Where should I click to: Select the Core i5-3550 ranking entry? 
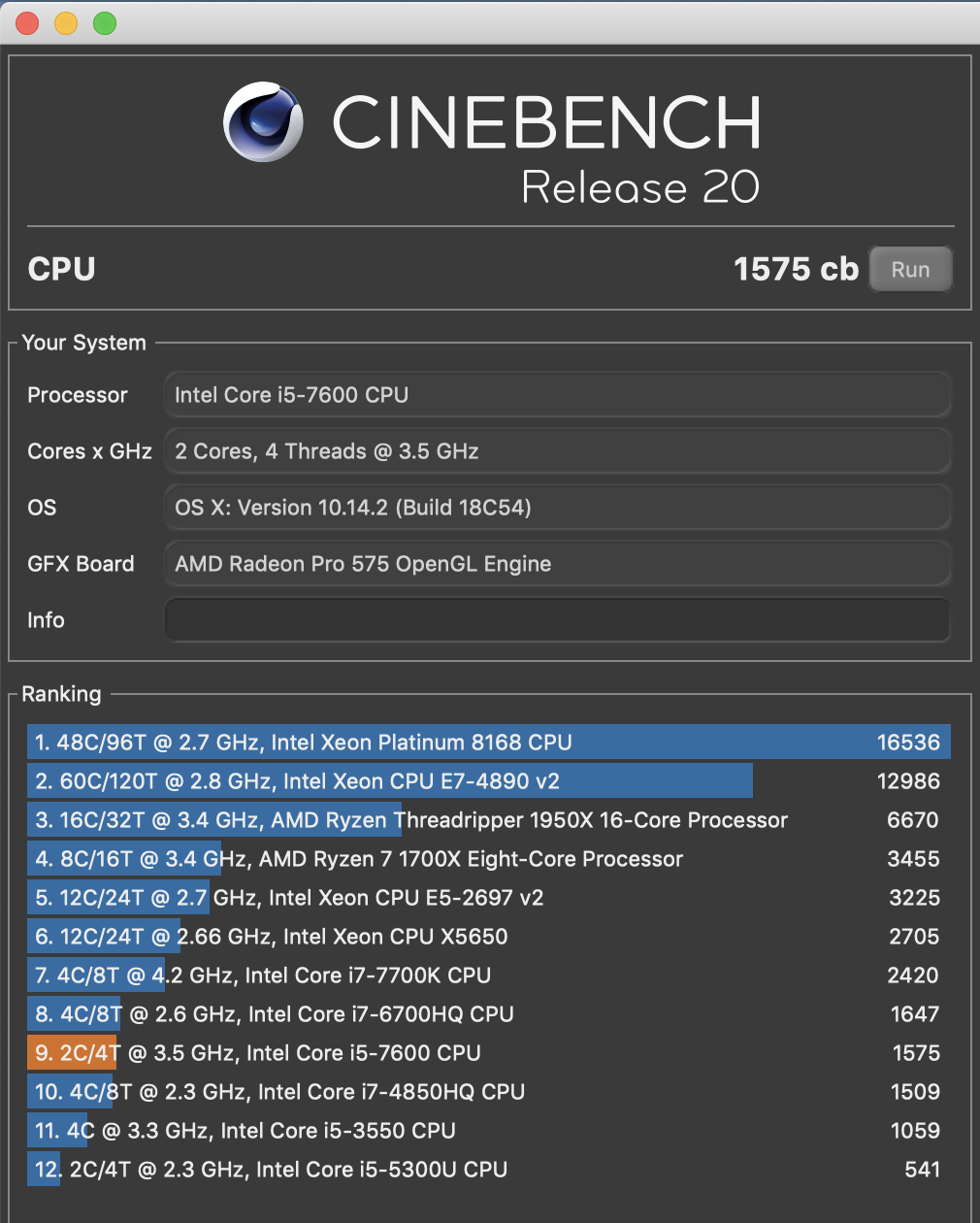pyautogui.click(x=488, y=1131)
